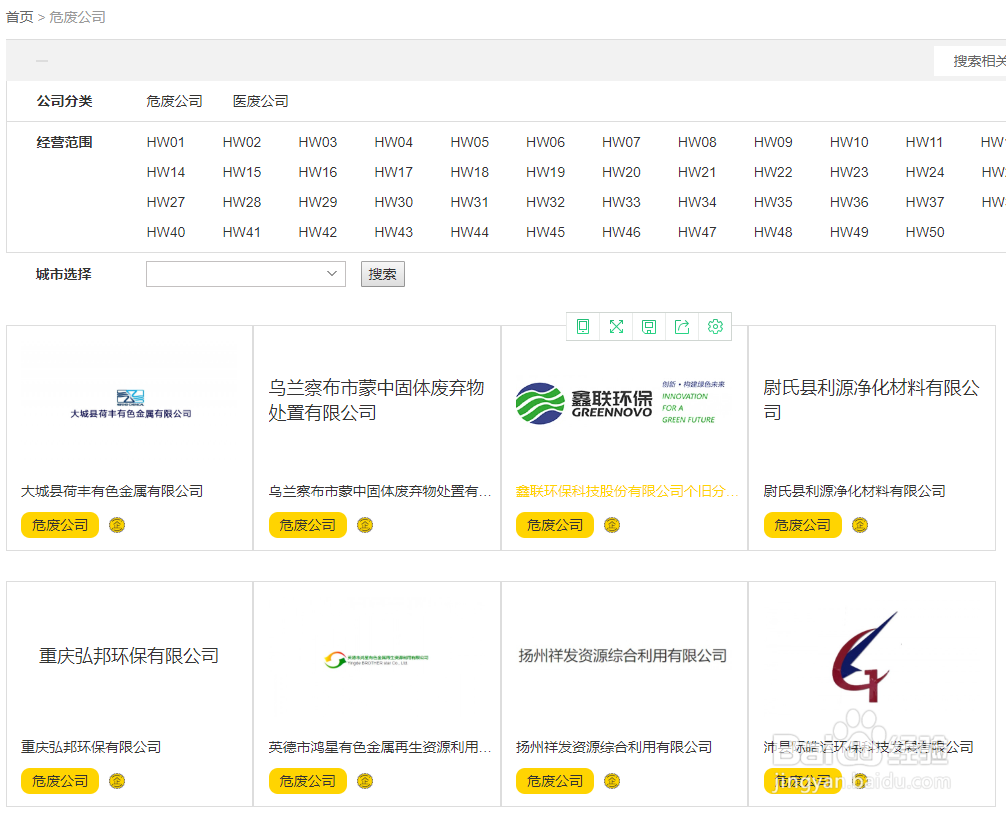Select 危废公司 company category filter

point(174,101)
